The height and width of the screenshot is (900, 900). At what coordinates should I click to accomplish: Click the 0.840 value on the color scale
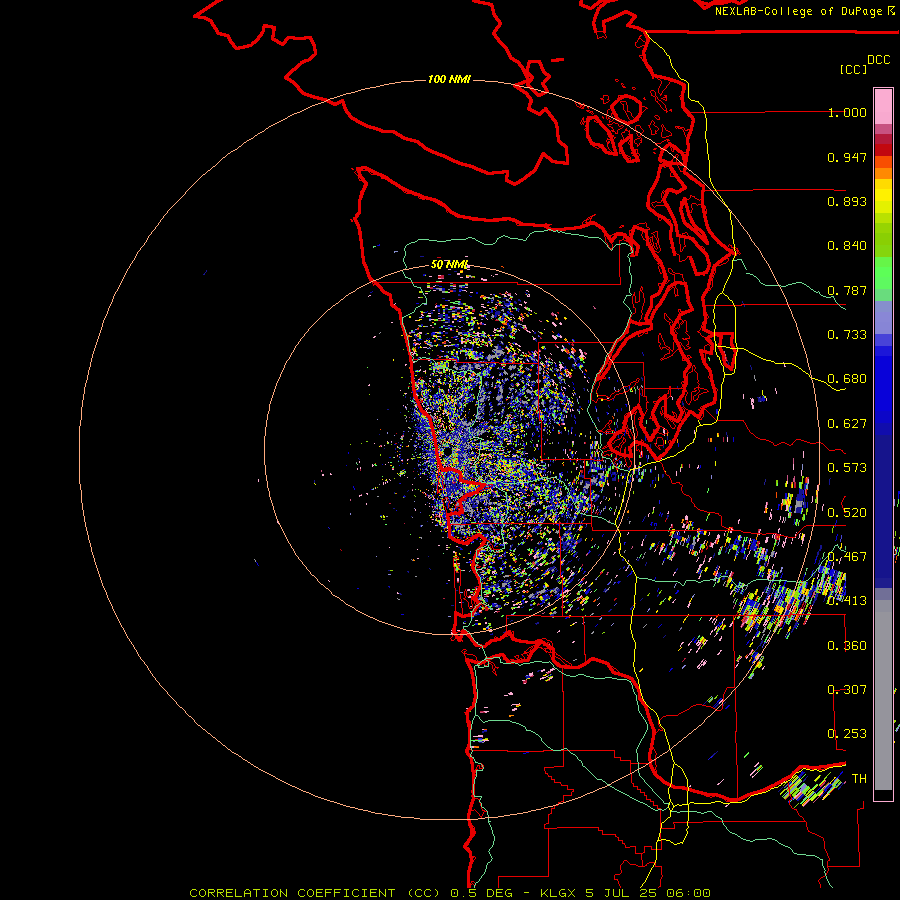coord(847,246)
